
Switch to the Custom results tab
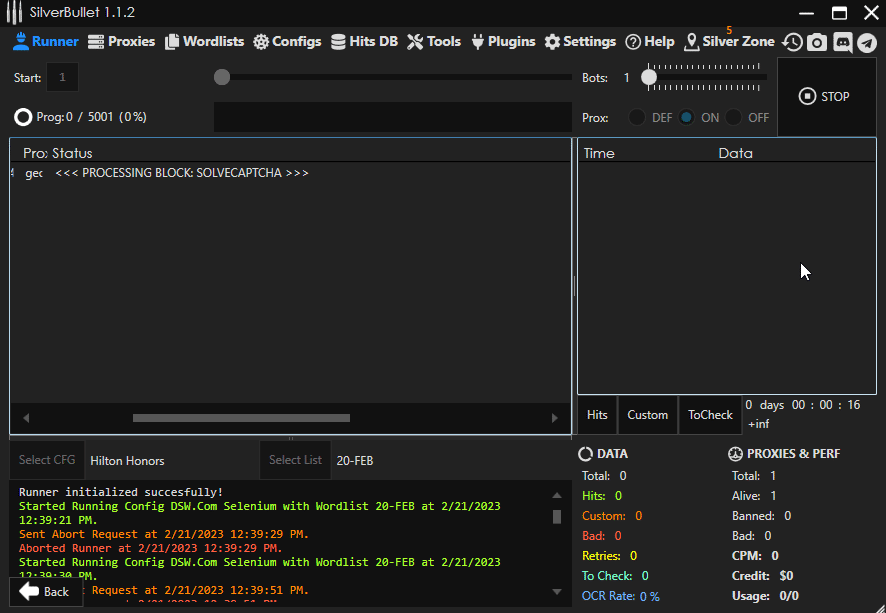coord(648,415)
